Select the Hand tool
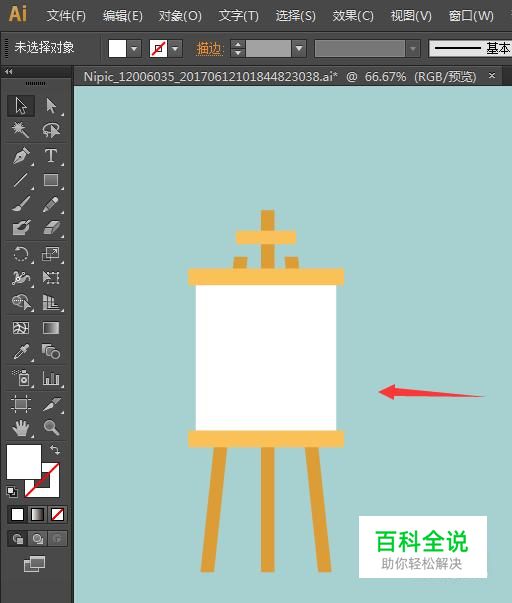The width and height of the screenshot is (512, 603). click(x=21, y=428)
